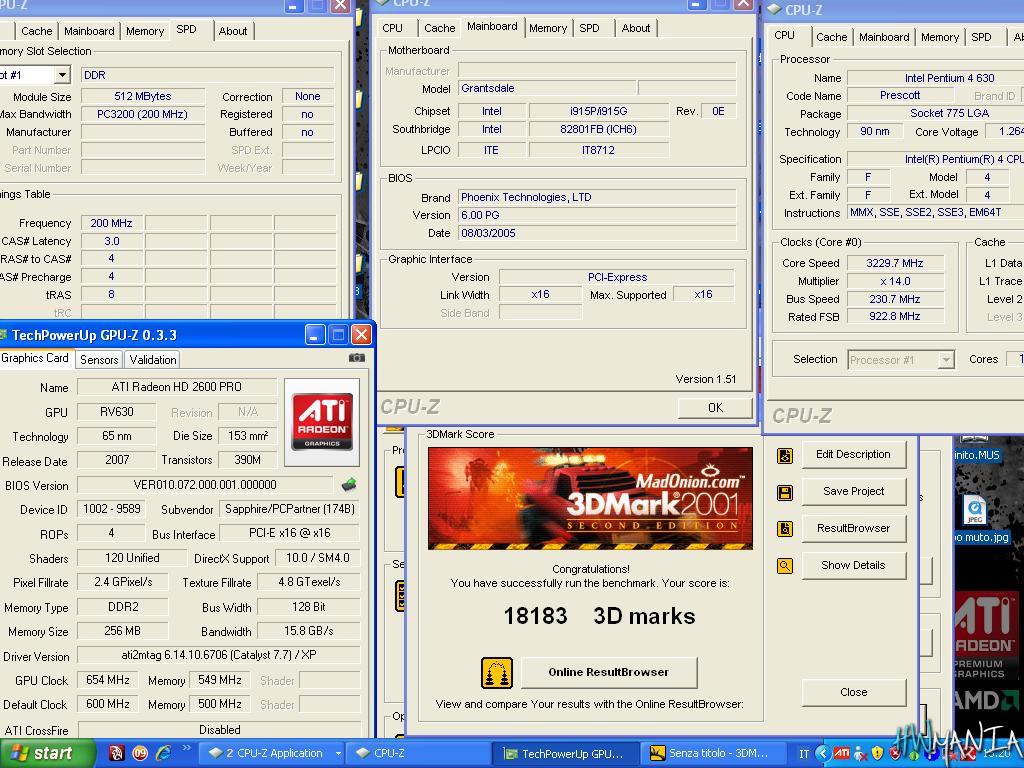Open About tab in middle CPU-Z window

(635, 28)
